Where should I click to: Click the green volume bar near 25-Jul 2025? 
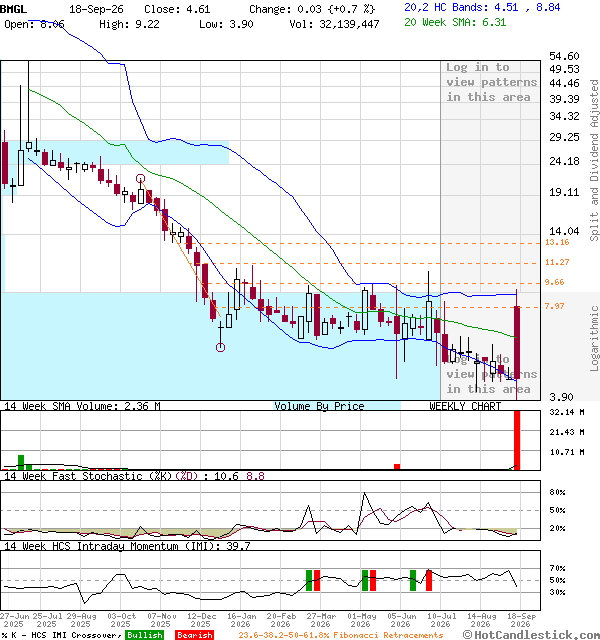click(21, 462)
